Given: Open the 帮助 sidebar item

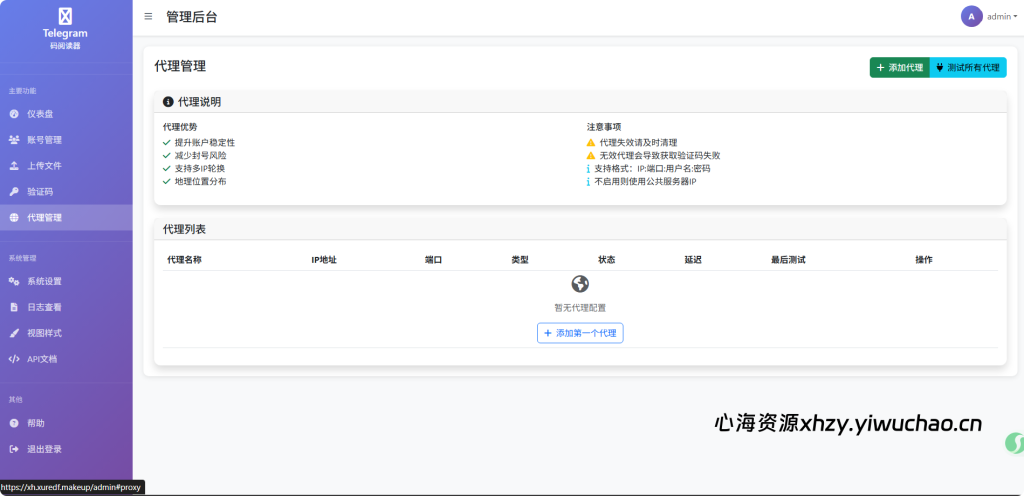Looking at the screenshot, I should (x=36, y=423).
